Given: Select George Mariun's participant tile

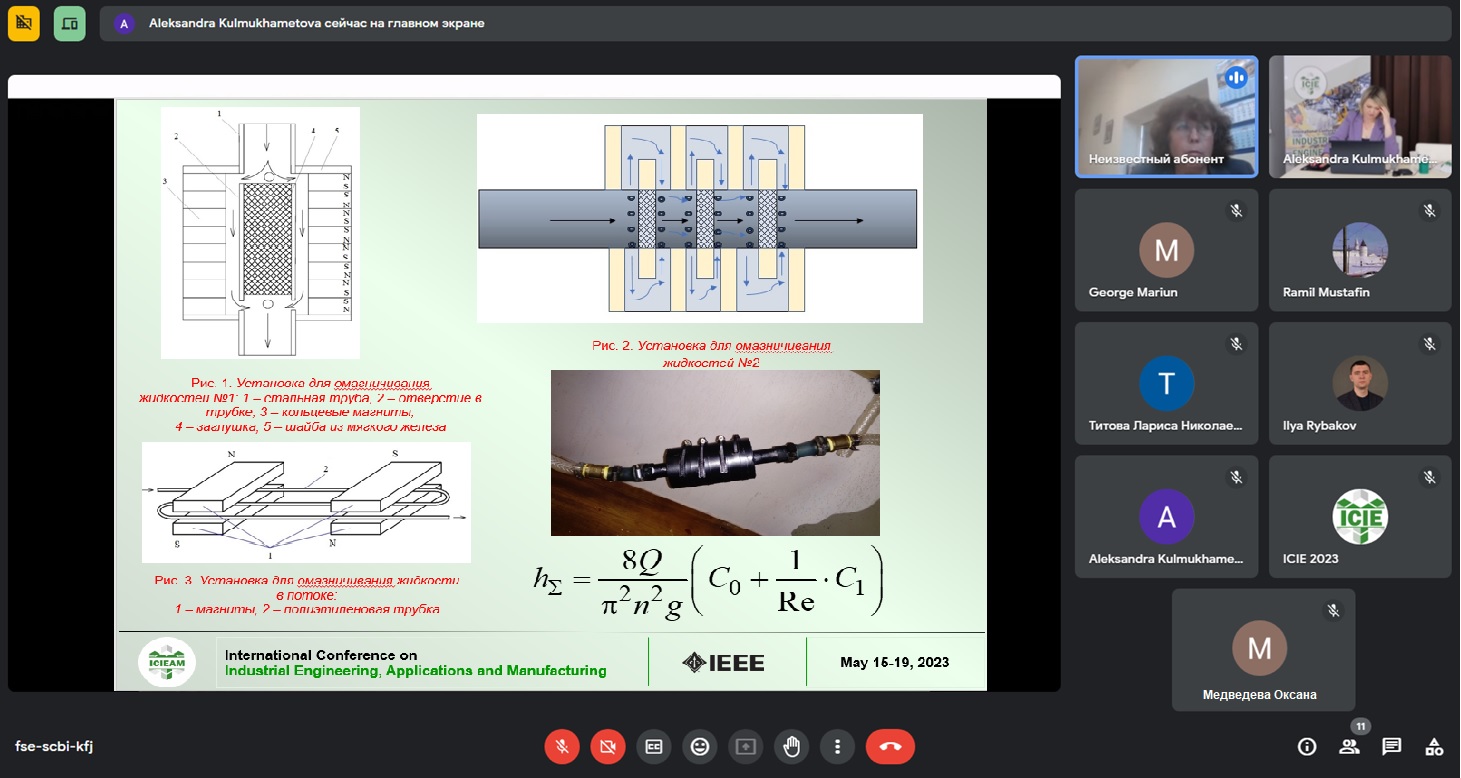Looking at the screenshot, I should coord(1166,250).
